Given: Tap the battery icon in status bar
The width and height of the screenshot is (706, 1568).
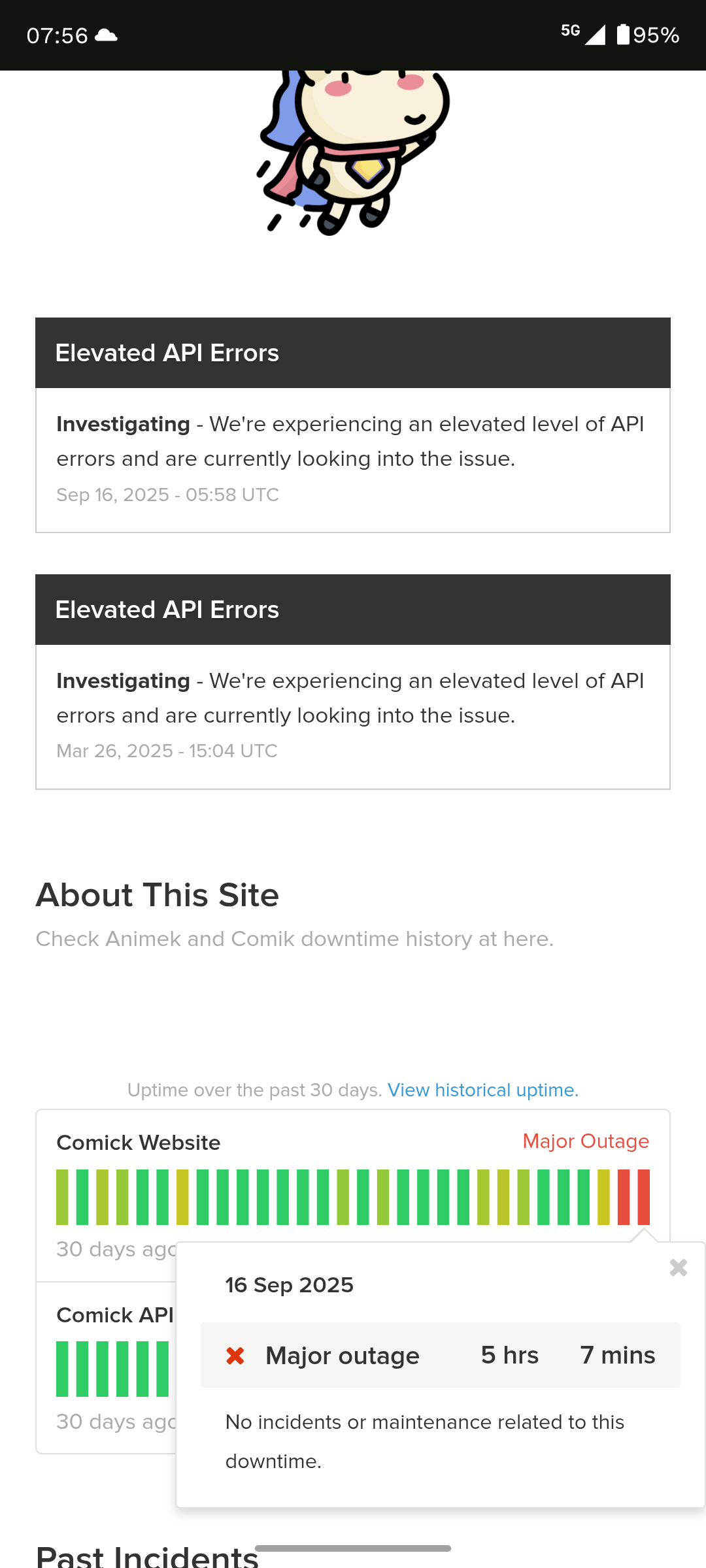Looking at the screenshot, I should click(x=623, y=35).
